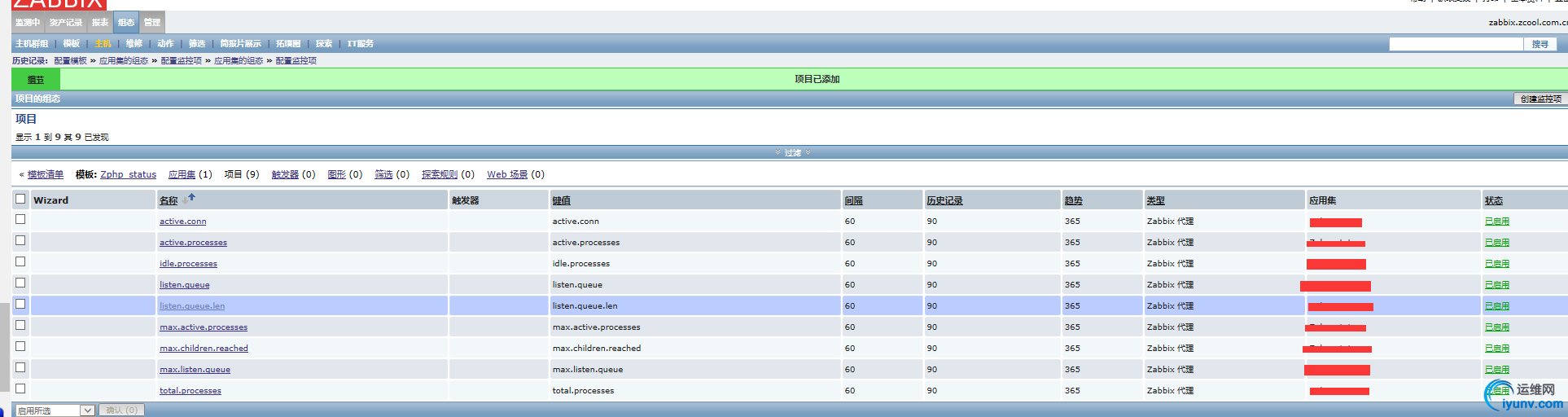Open the Zphp_status template link

(128, 174)
